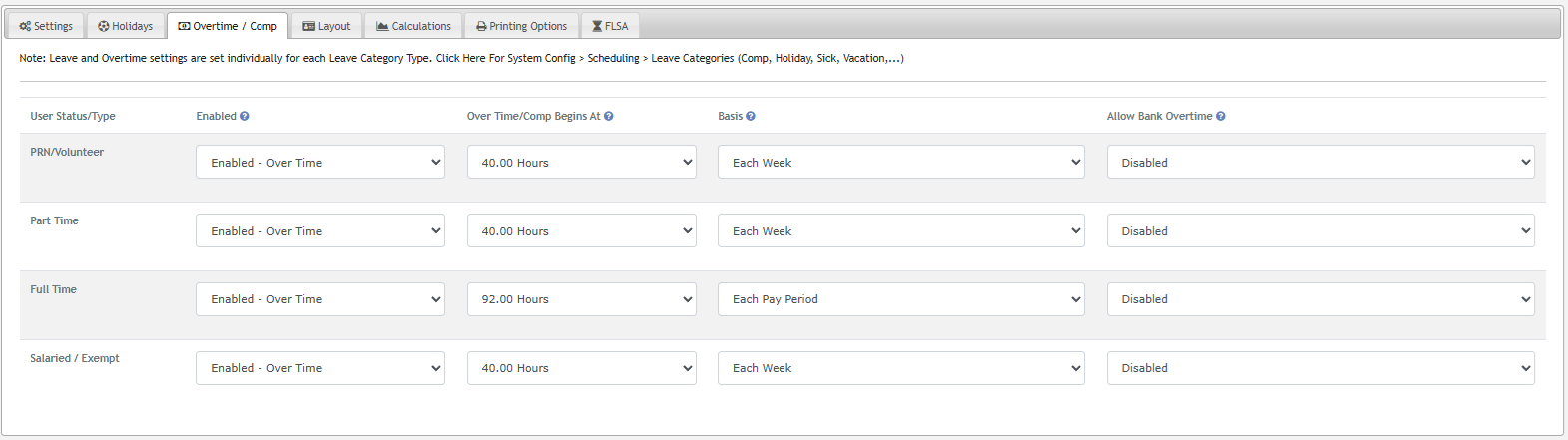Open Salaried / Exempt Enabled - Over Time dropdown
This screenshot has height=440, width=1568.
[x=320, y=368]
